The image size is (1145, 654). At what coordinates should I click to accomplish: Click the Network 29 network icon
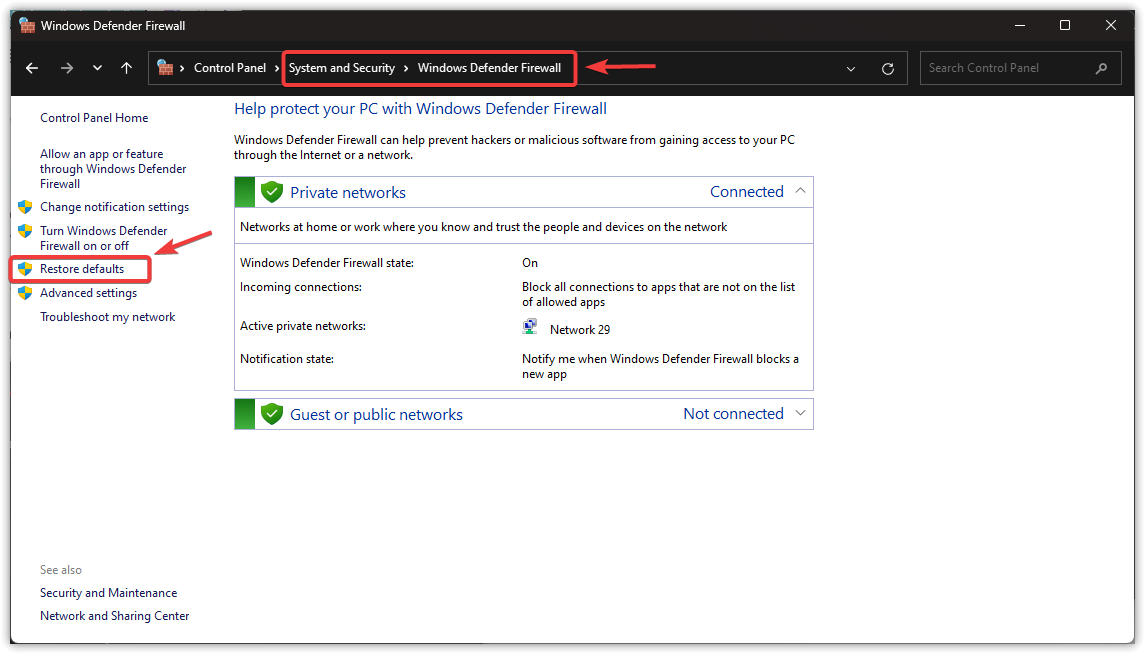(529, 325)
